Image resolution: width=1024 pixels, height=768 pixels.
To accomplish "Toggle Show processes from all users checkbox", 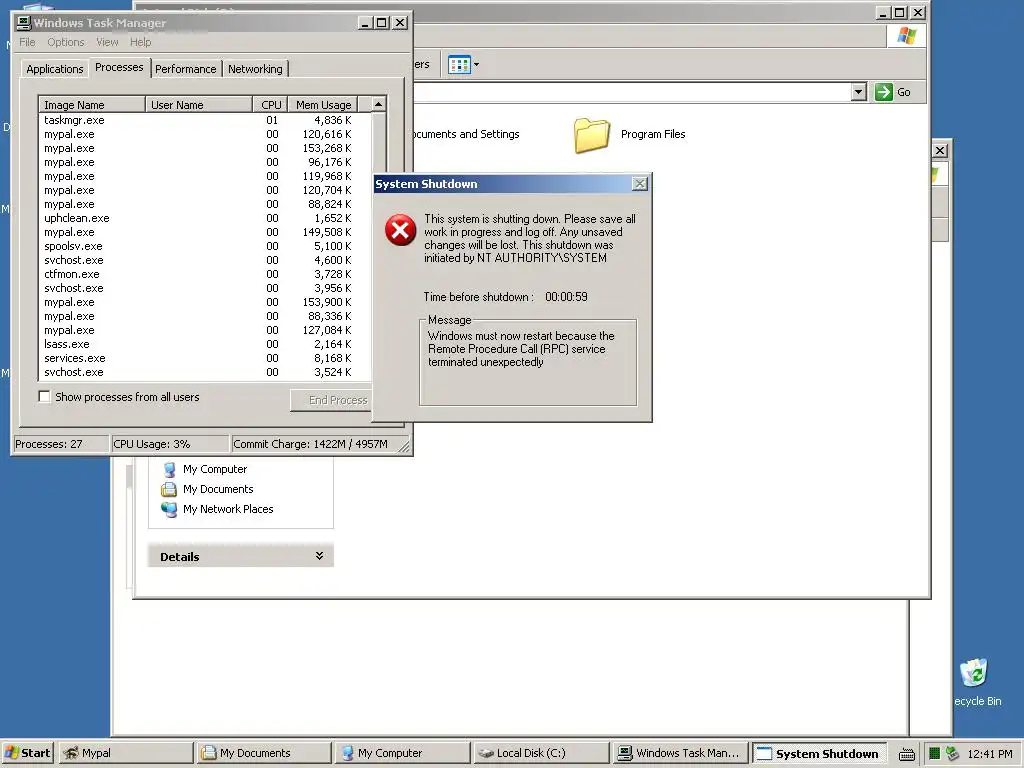I will [x=44, y=396].
